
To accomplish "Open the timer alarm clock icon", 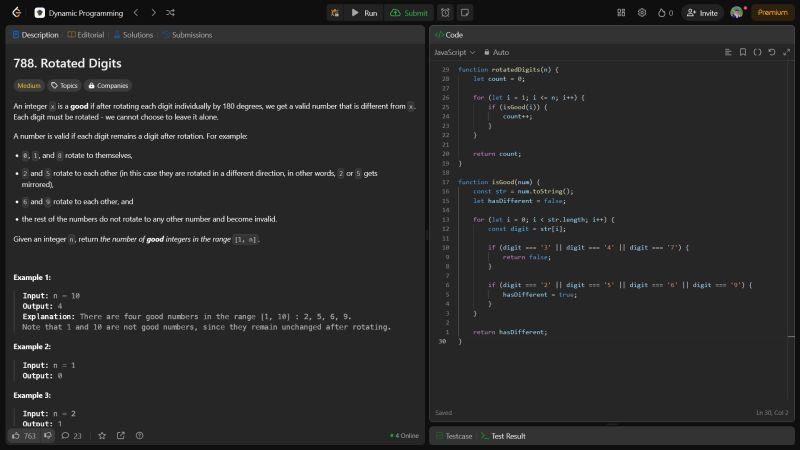I will tap(445, 13).
